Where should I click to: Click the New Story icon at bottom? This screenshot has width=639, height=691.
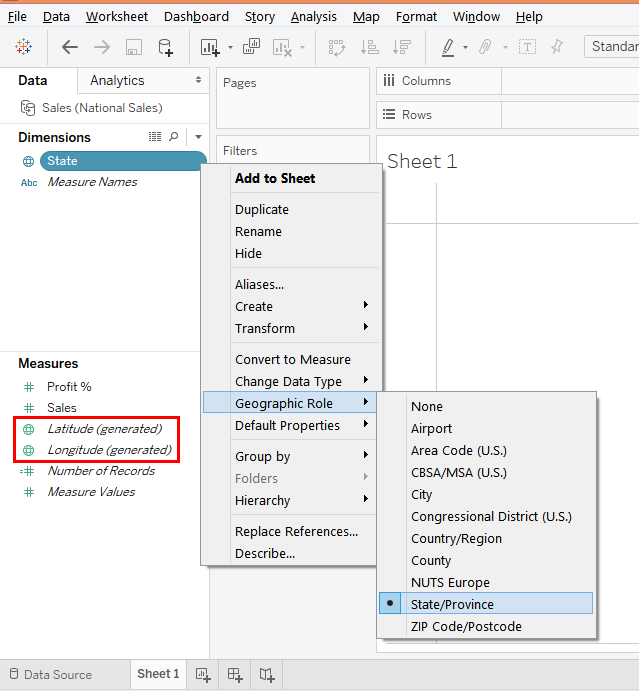pyautogui.click(x=267, y=675)
